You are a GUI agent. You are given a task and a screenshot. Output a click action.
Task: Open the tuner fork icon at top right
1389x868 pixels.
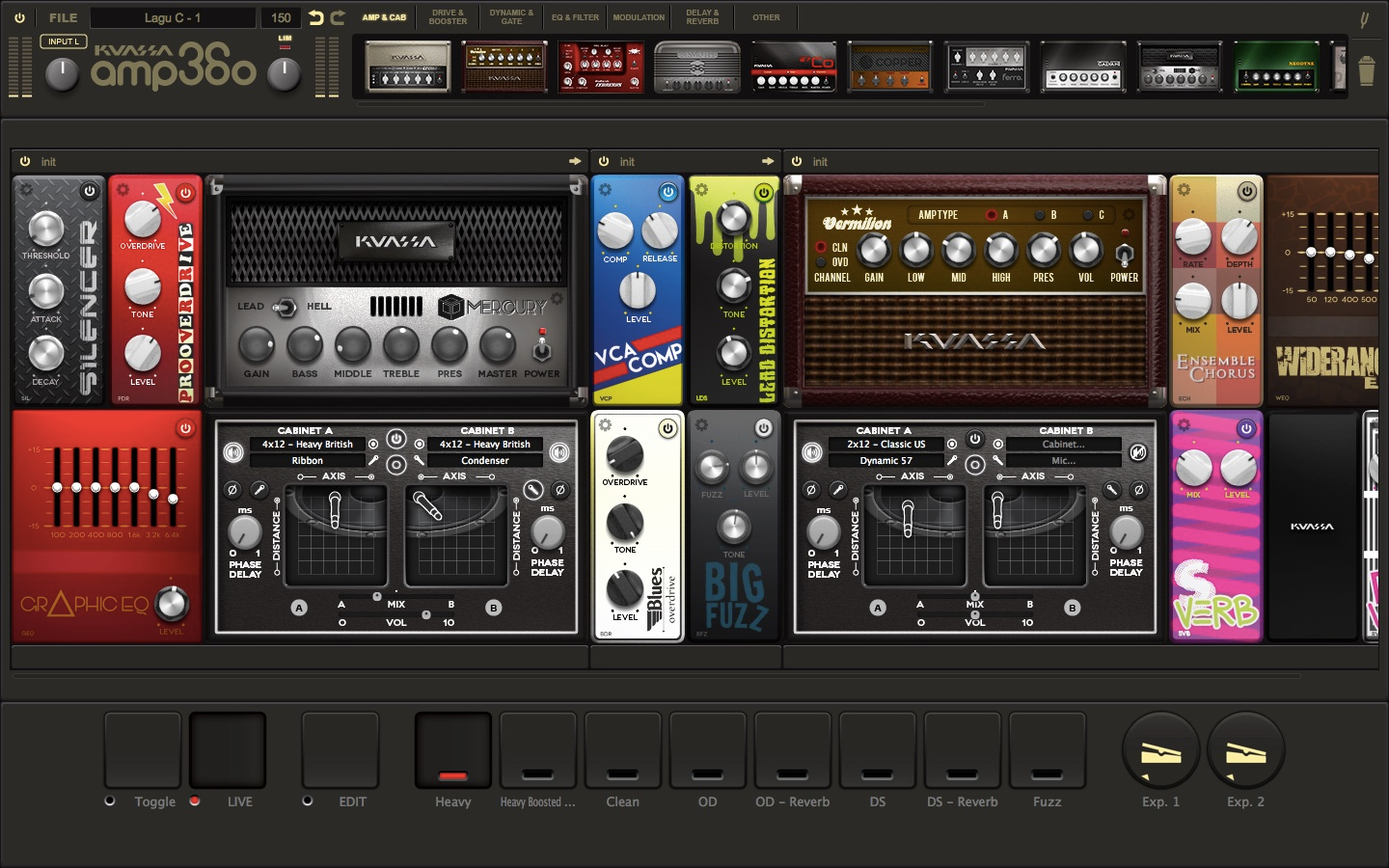click(x=1364, y=18)
